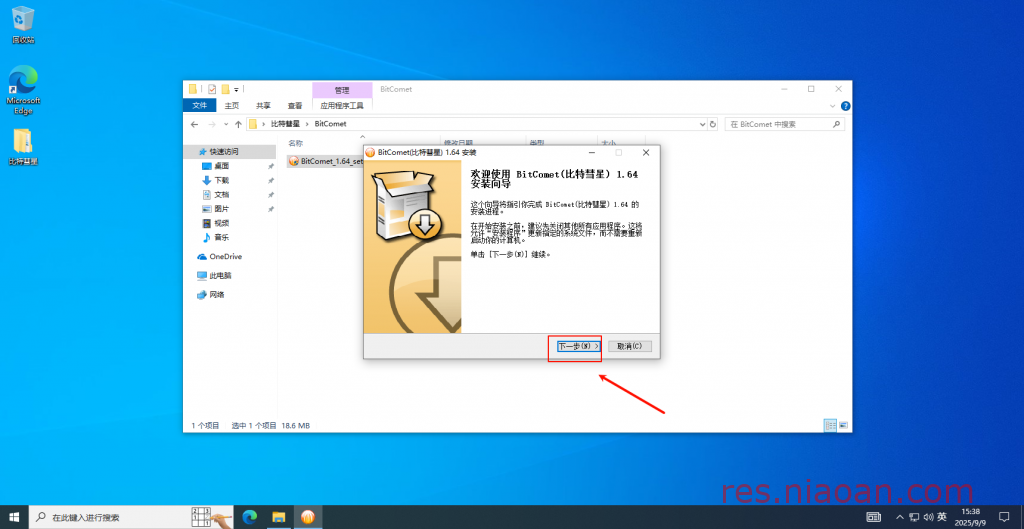Click the BitComet installer taskbar icon
This screenshot has width=1024, height=529.
[x=308, y=517]
